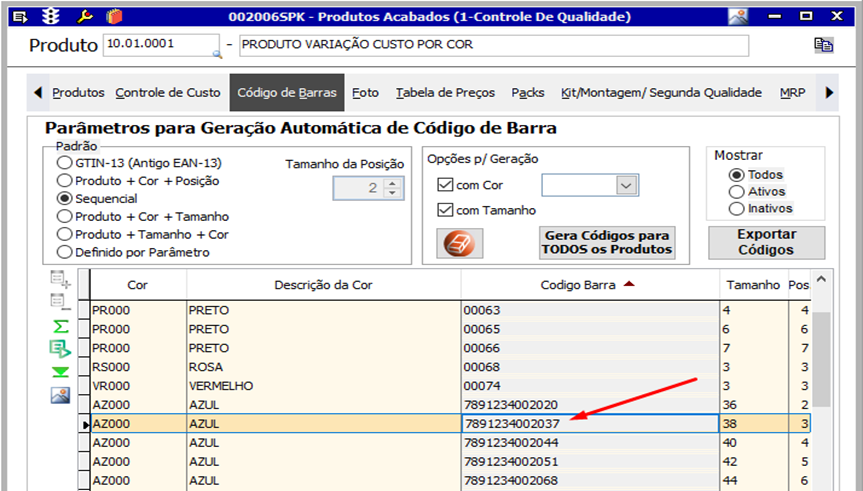Click the green export grid icon
Viewport: 863px width, 491px height.
pos(60,348)
